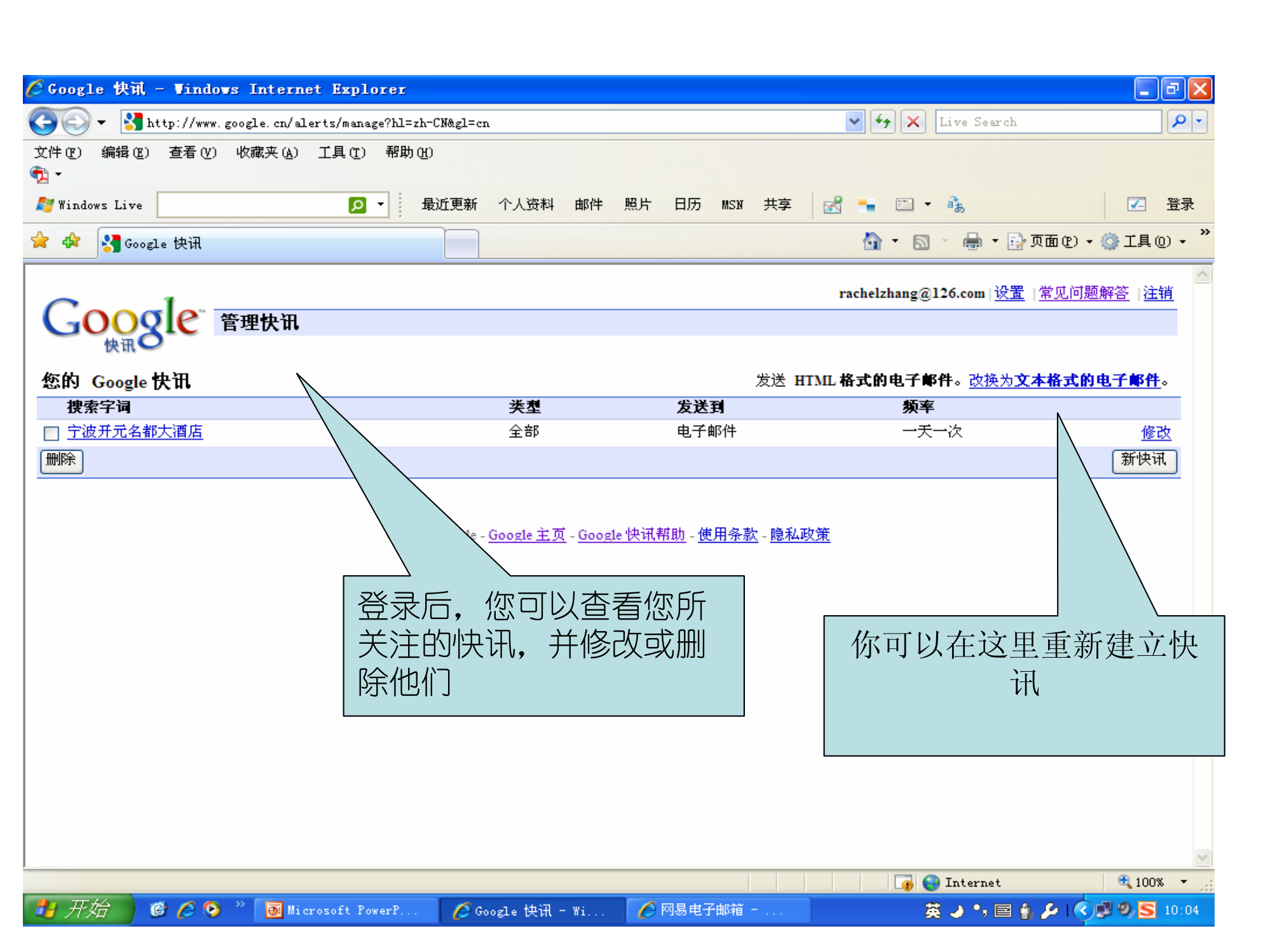Open 照片 on Windows Live toolbar

click(x=637, y=205)
